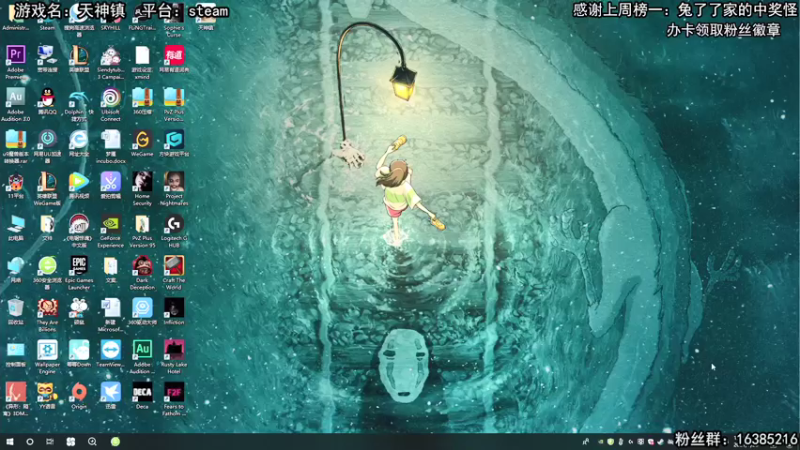Image resolution: width=800 pixels, height=450 pixels.
Task: Open the Control Panel (控制面板) icon
Action: (x=15, y=351)
